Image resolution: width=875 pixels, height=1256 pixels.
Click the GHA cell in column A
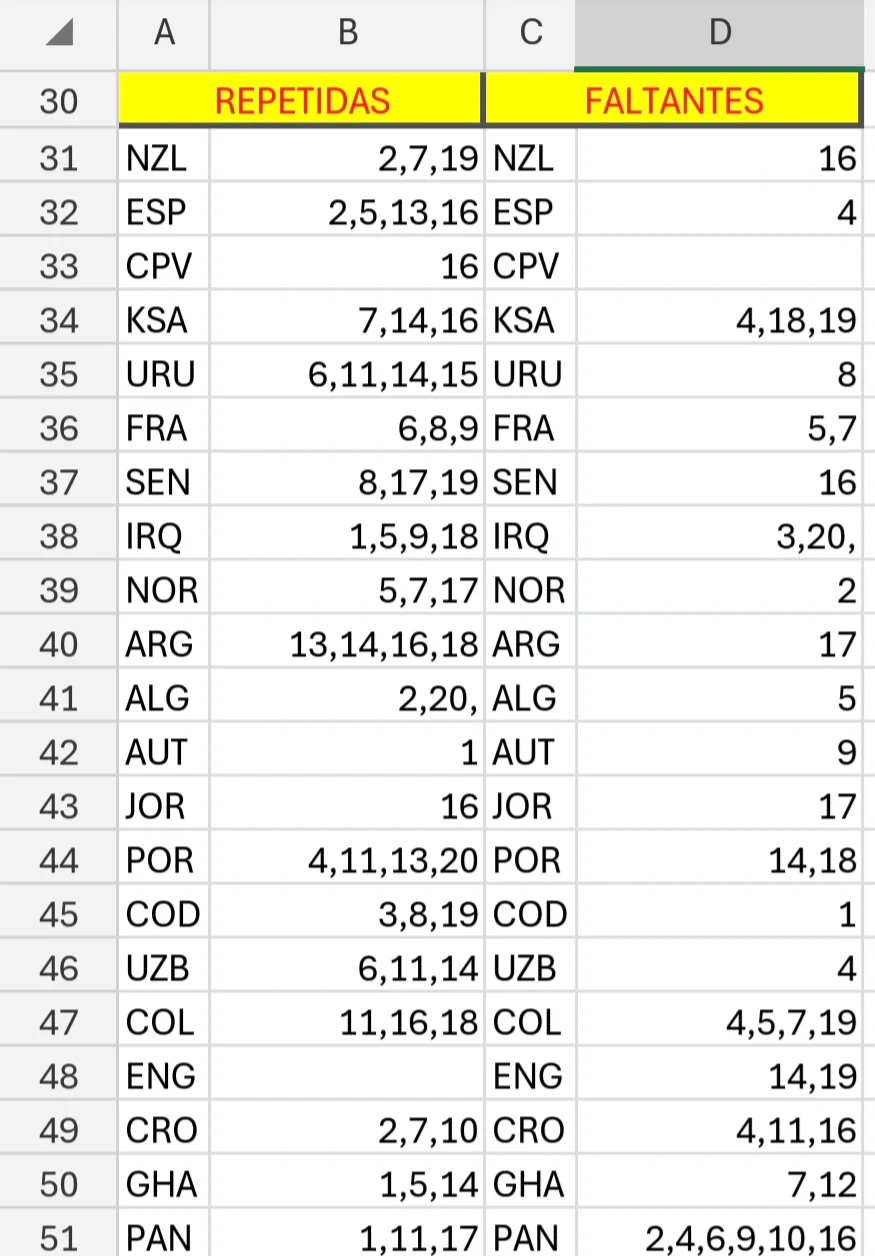click(164, 1183)
